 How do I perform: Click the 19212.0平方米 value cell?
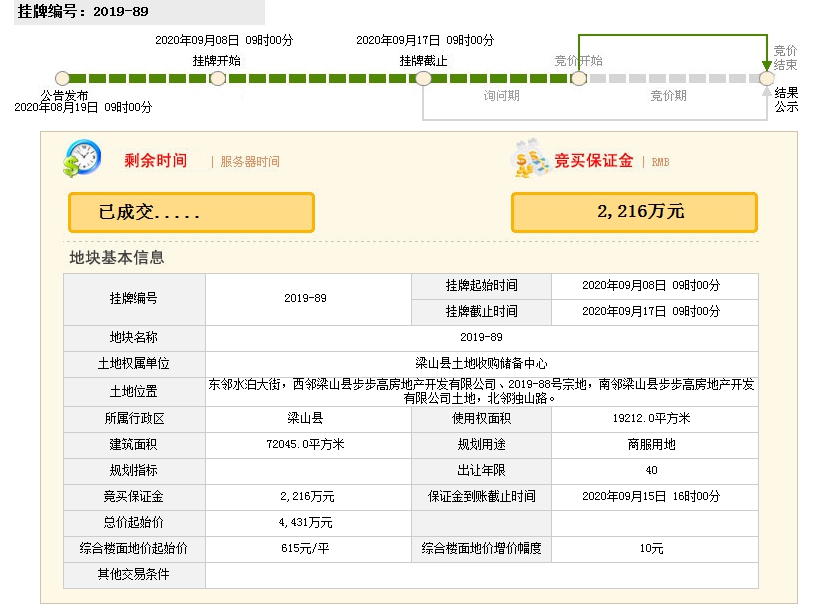pyautogui.click(x=654, y=419)
